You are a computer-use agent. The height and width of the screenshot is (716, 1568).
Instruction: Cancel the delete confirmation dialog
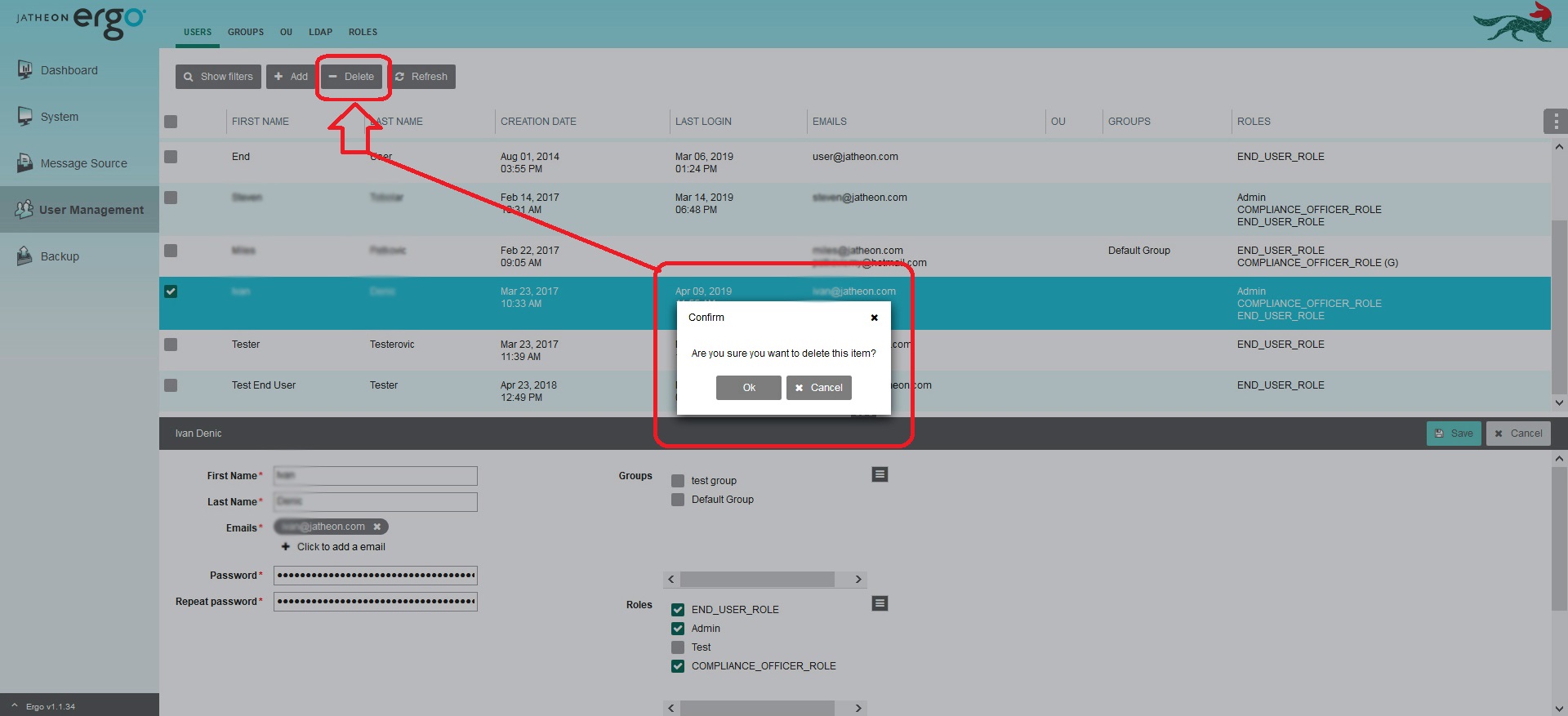coord(819,388)
